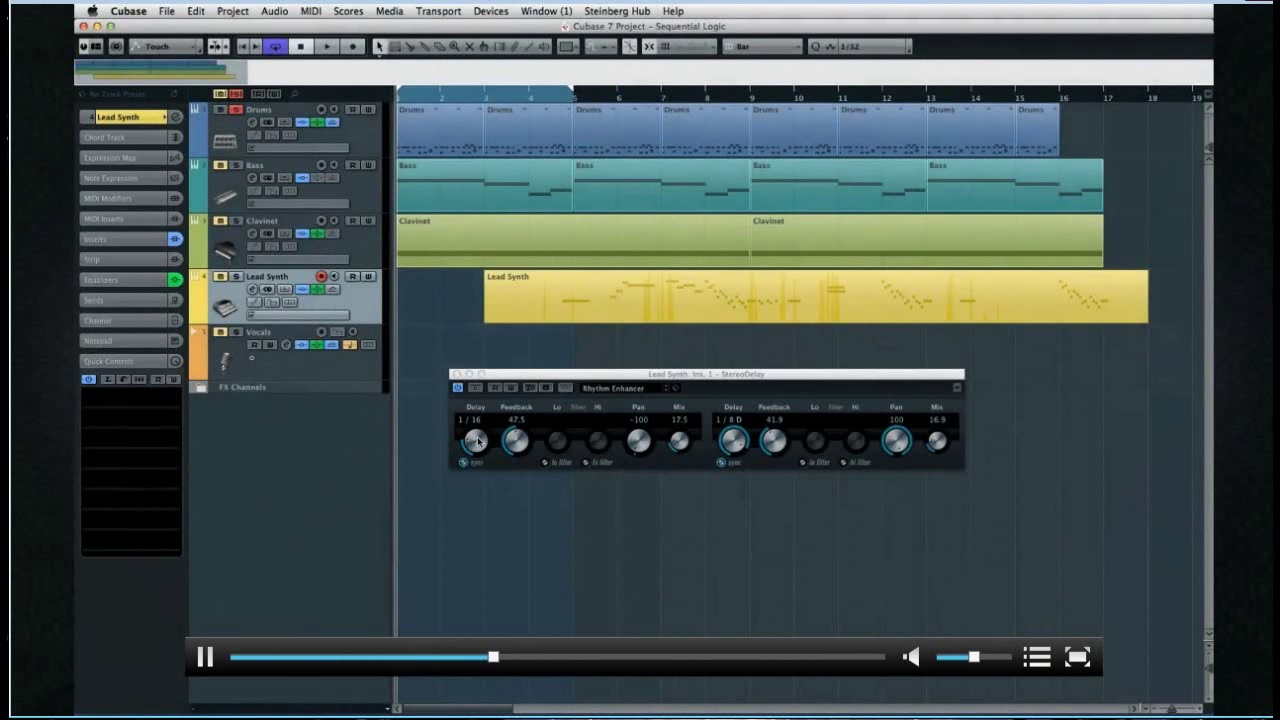Screen dimensions: 1280x720
Task: Click the left Mix knob at 17.5
Action: [x=679, y=441]
